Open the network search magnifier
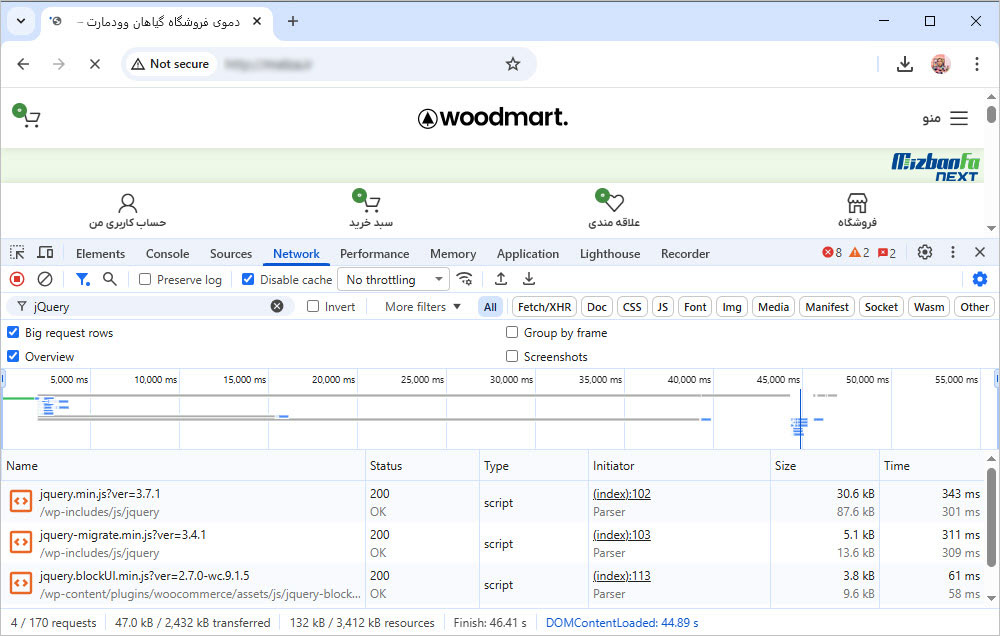Image resolution: width=1000 pixels, height=636 pixels. [110, 280]
